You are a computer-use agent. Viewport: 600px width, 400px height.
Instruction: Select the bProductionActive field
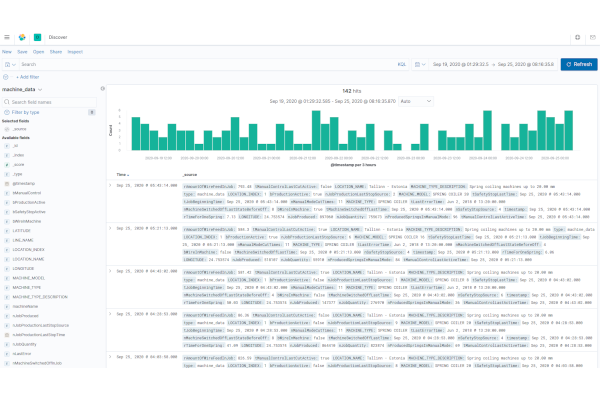coord(29,202)
